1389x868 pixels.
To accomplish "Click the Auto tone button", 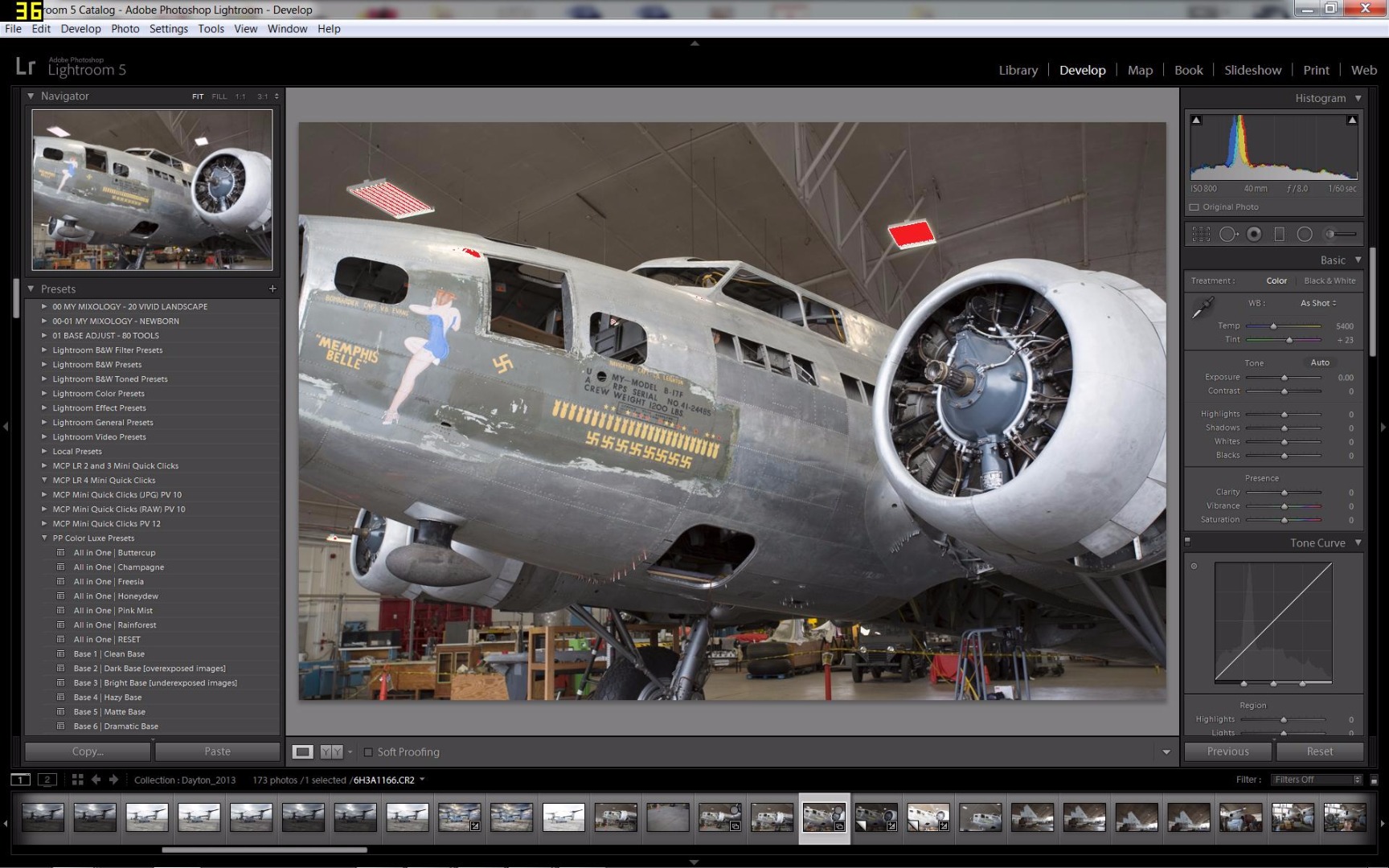I will pos(1320,362).
